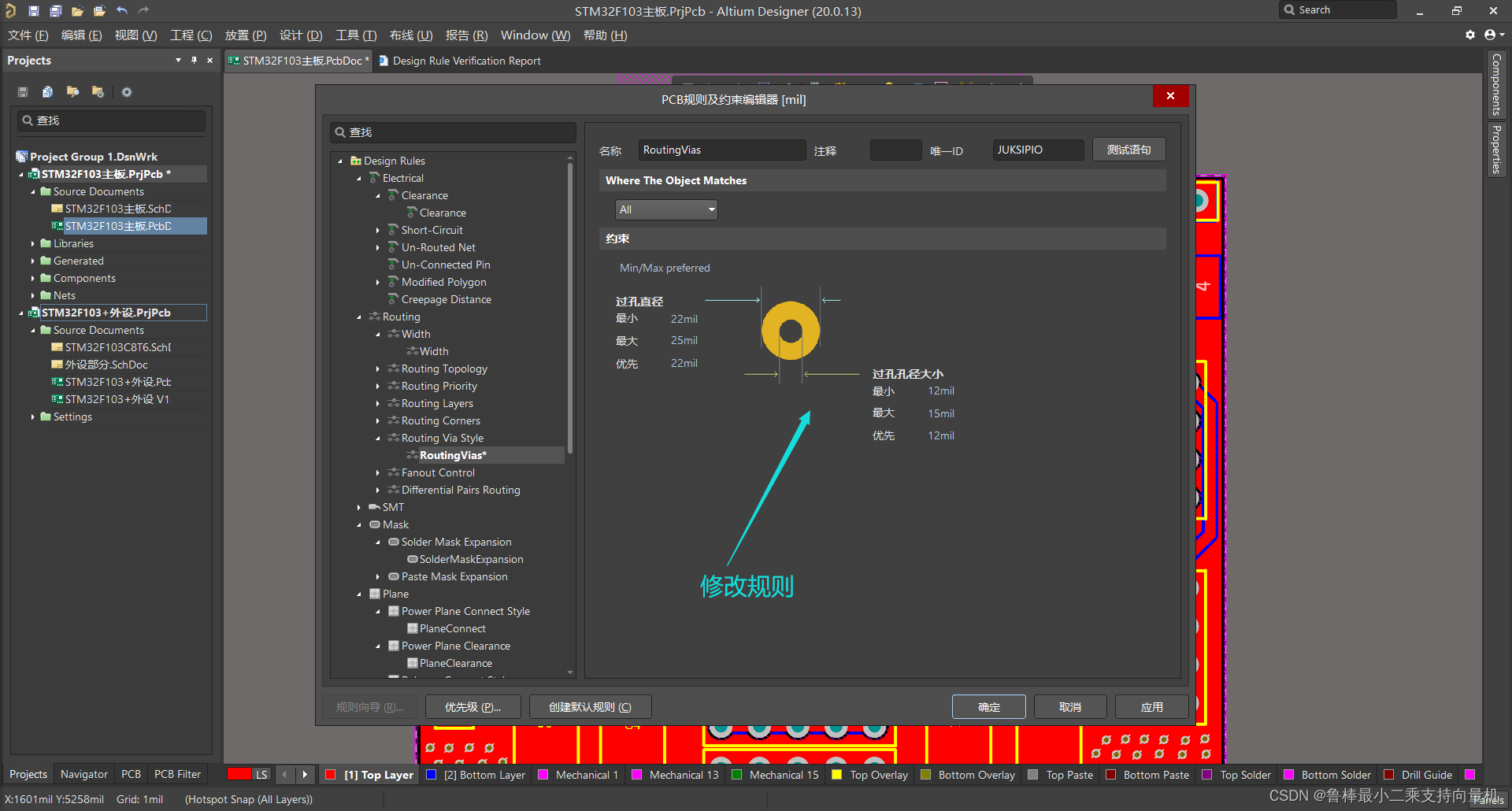
Task: Click the 优先级 (P)... button
Action: click(473, 707)
